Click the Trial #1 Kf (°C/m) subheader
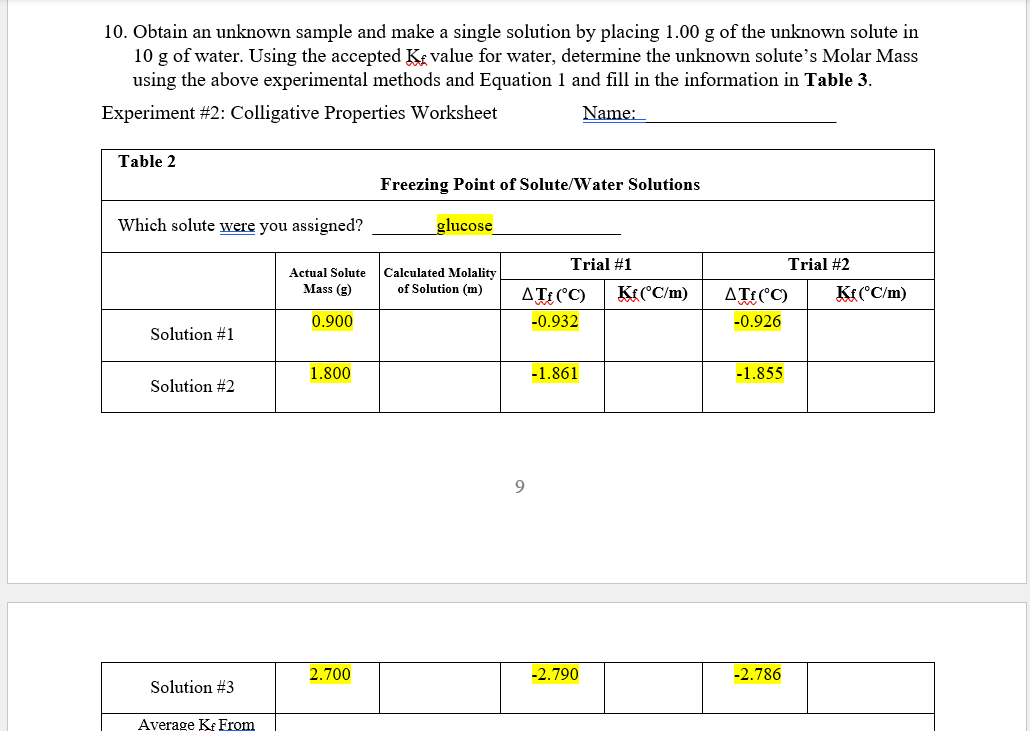Screen dimensions: 1030x731 click(x=653, y=293)
